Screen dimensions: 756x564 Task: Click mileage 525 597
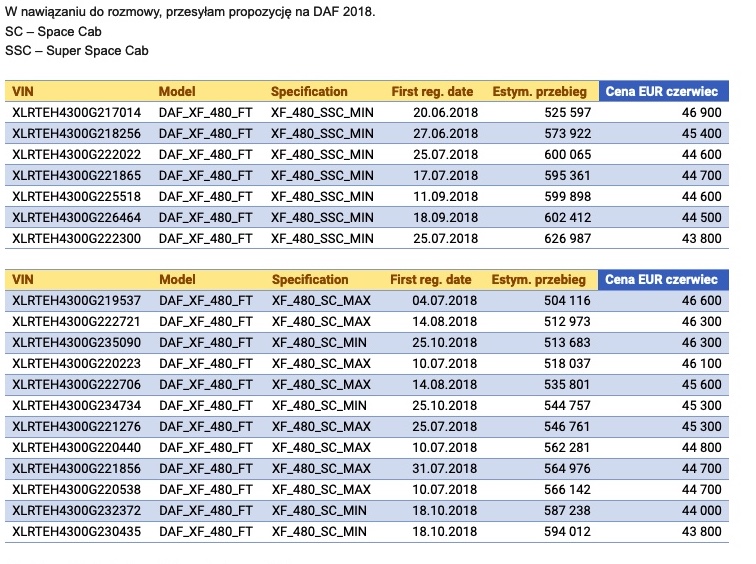click(567, 113)
